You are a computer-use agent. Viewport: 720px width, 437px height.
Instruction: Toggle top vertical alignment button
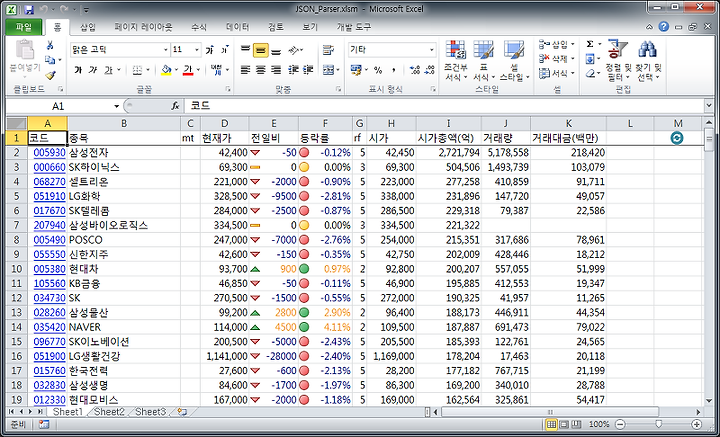(x=245, y=50)
